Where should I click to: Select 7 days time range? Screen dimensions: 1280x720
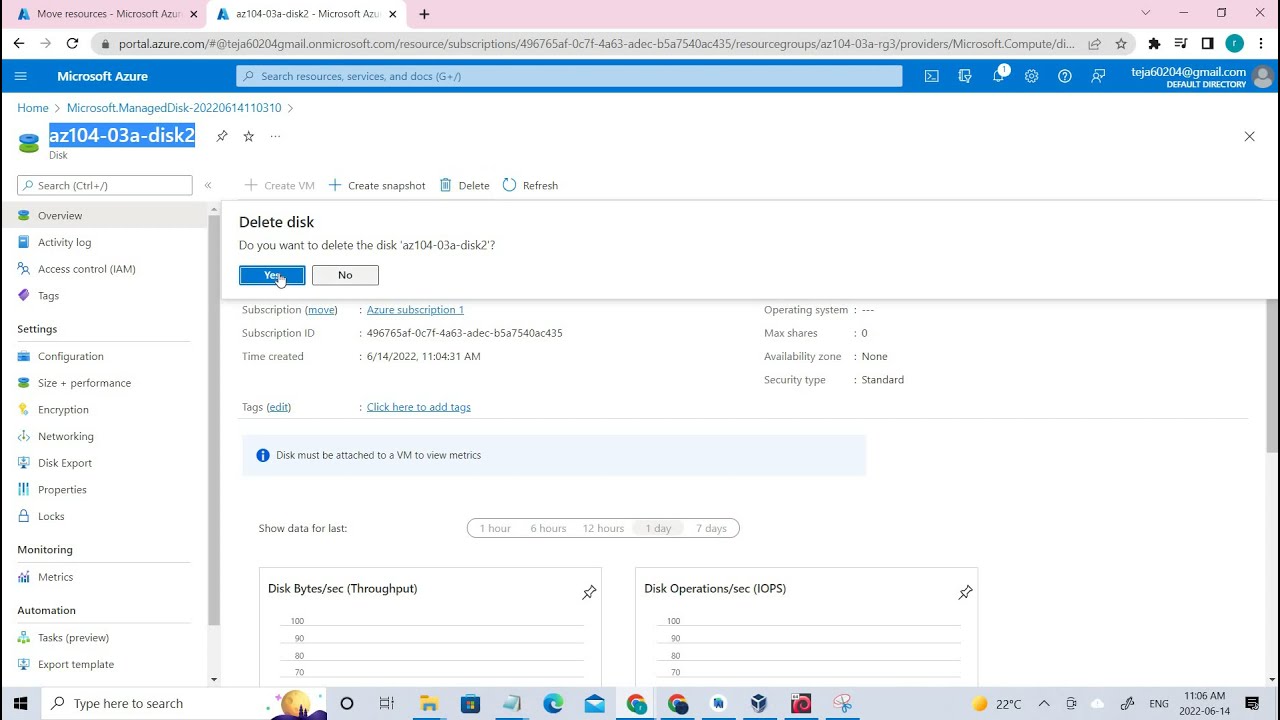coord(711,528)
